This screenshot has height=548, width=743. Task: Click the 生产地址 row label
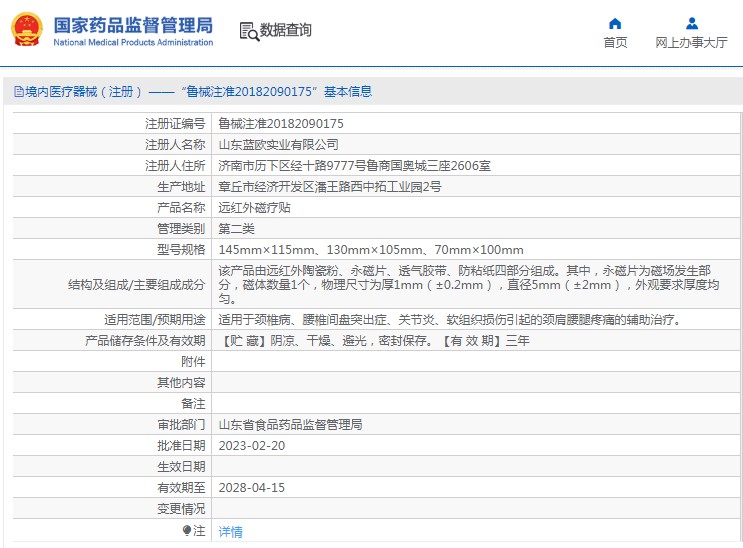tap(181, 187)
